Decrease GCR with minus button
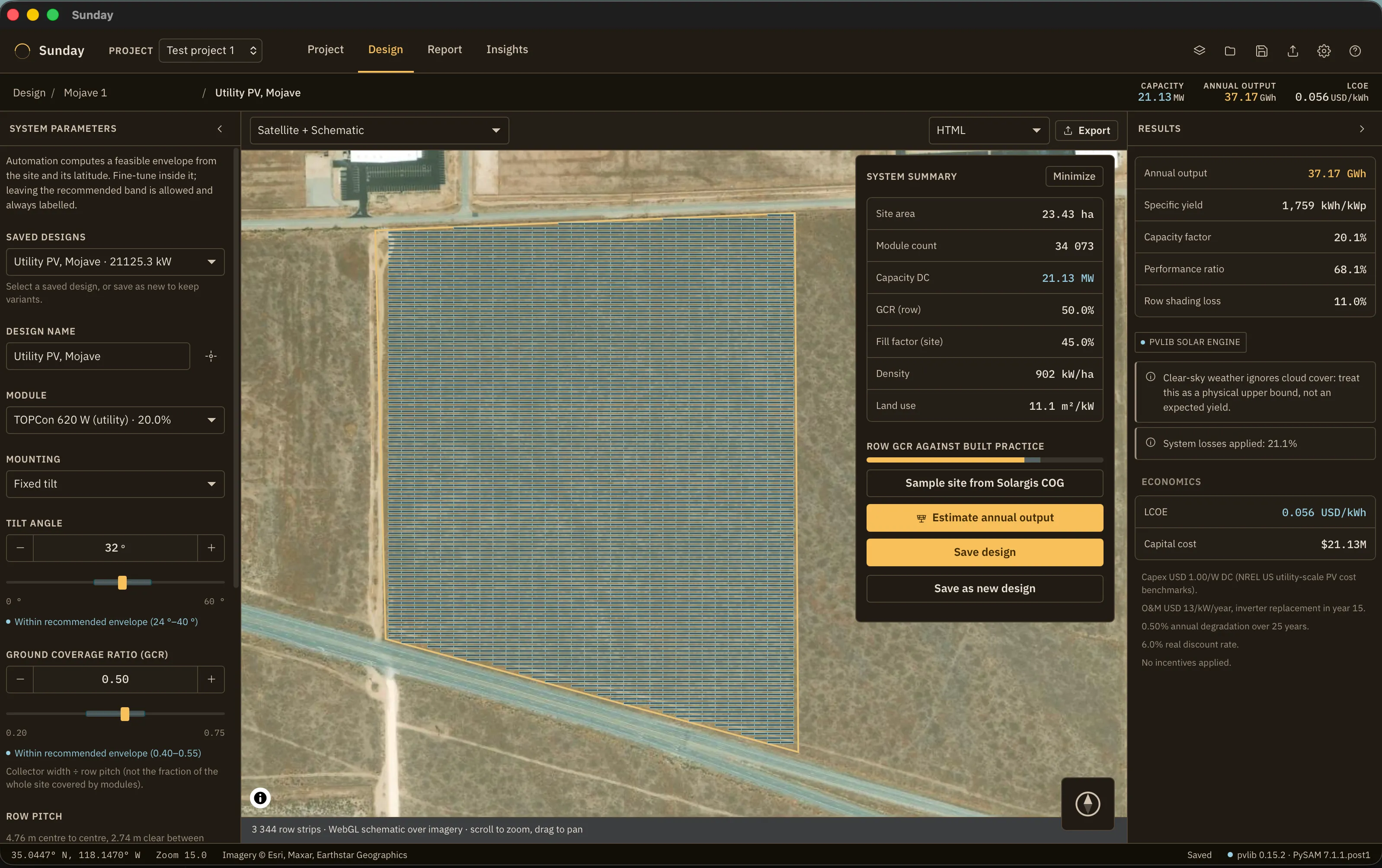This screenshot has width=1382, height=868. point(20,679)
